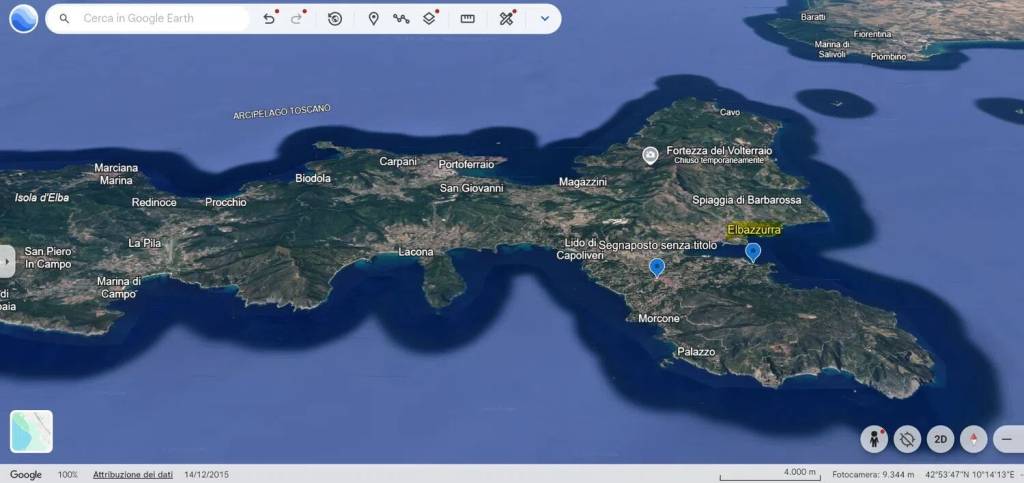The height and width of the screenshot is (483, 1024).
Task: Click the location target button
Action: (907, 439)
